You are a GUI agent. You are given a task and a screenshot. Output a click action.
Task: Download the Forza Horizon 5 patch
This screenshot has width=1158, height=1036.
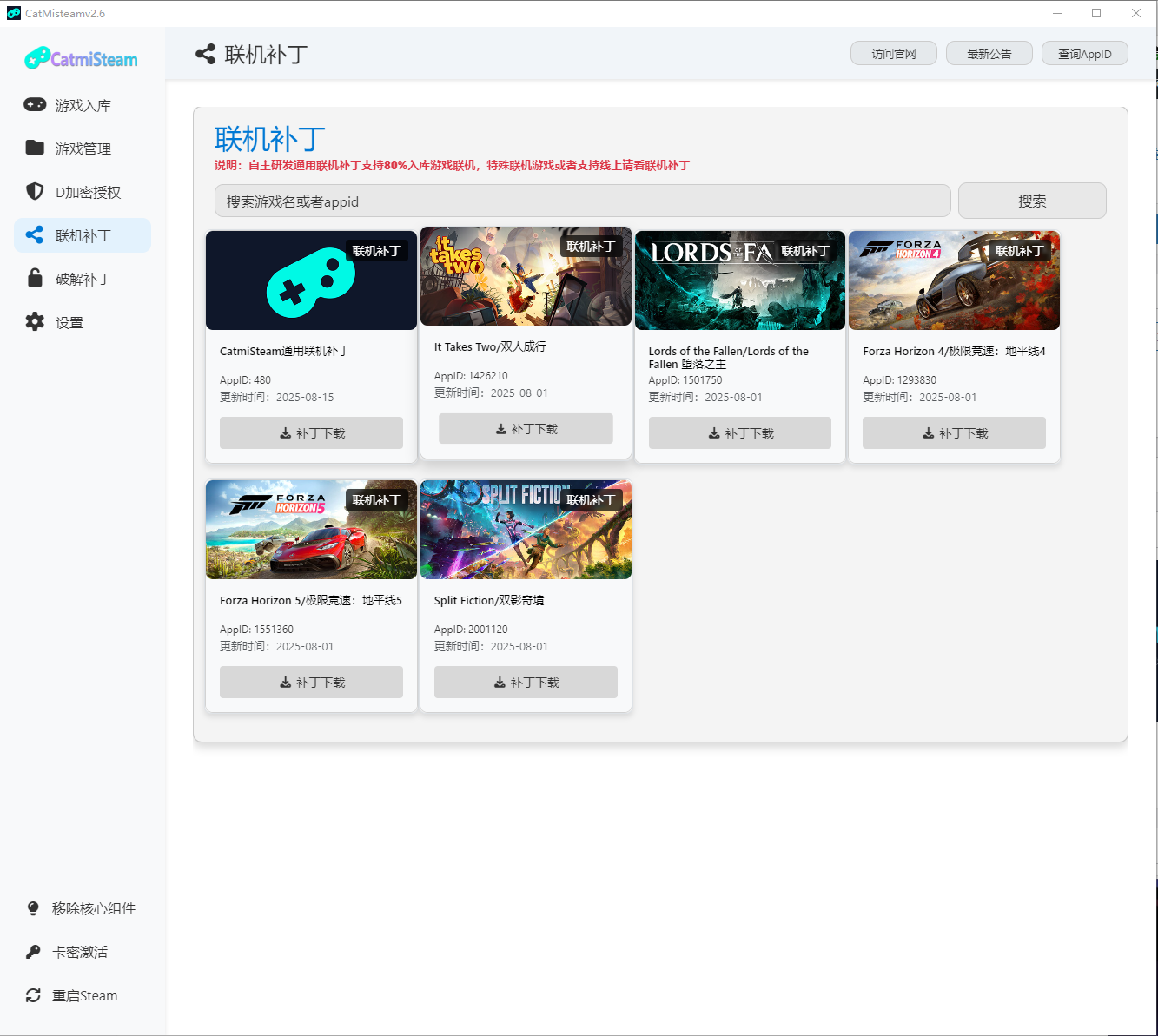311,682
